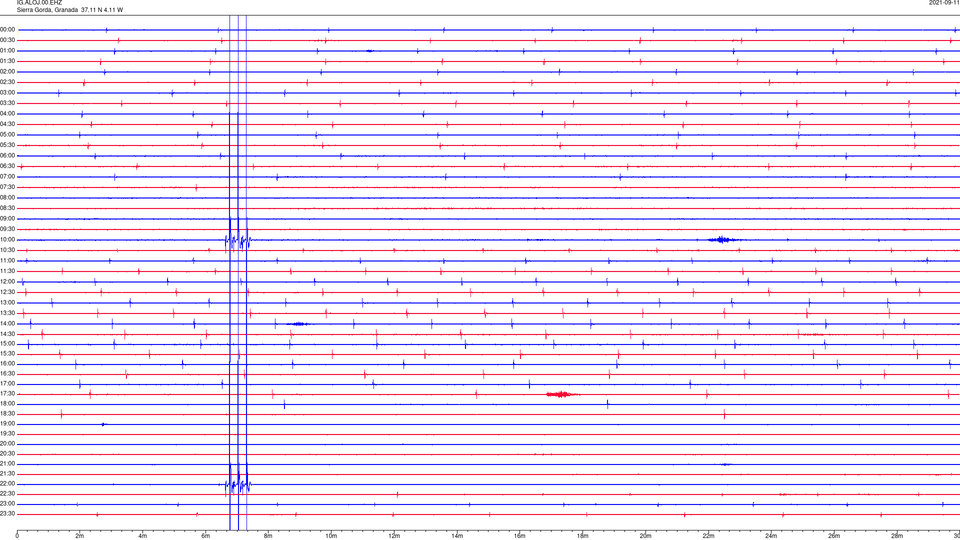Click the blue seismic burst on 10:00 trace
The width and height of the screenshot is (960, 540).
723,239
